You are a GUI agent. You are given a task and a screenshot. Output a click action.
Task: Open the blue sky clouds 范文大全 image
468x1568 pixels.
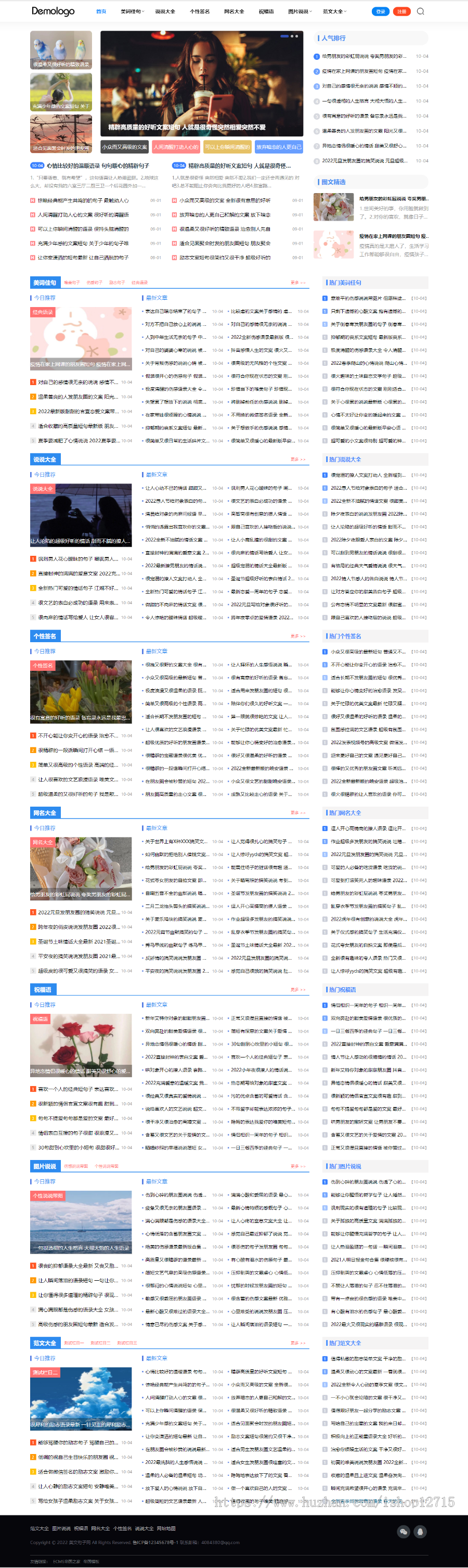81,1398
